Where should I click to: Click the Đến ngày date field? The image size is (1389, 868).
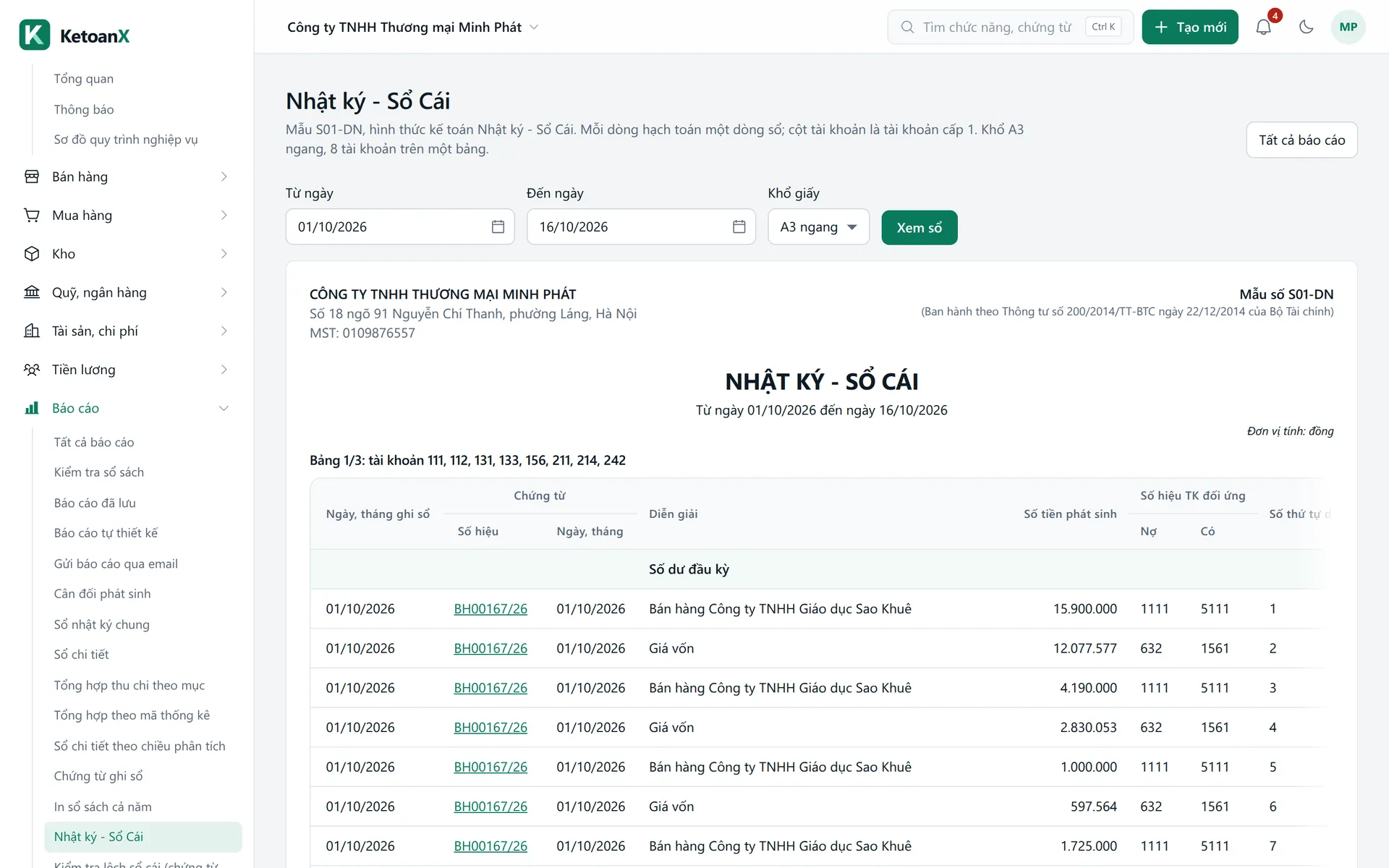[x=641, y=227]
